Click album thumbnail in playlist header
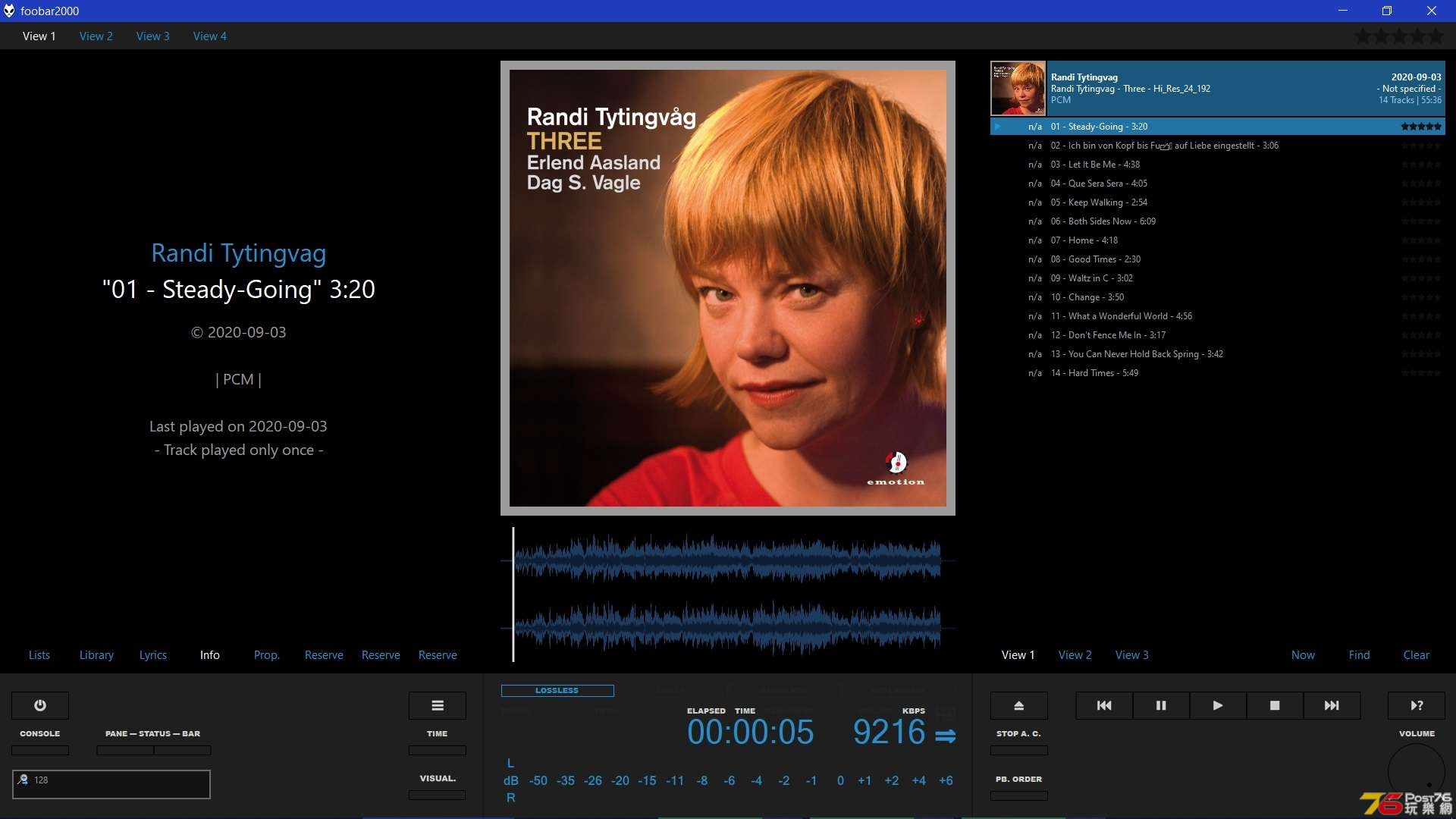The height and width of the screenshot is (819, 1456). 1018,89
